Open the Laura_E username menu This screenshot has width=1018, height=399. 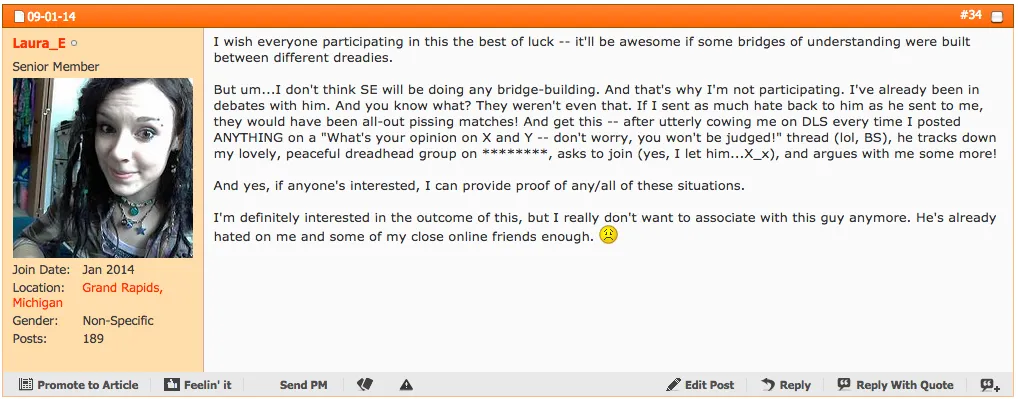39,43
